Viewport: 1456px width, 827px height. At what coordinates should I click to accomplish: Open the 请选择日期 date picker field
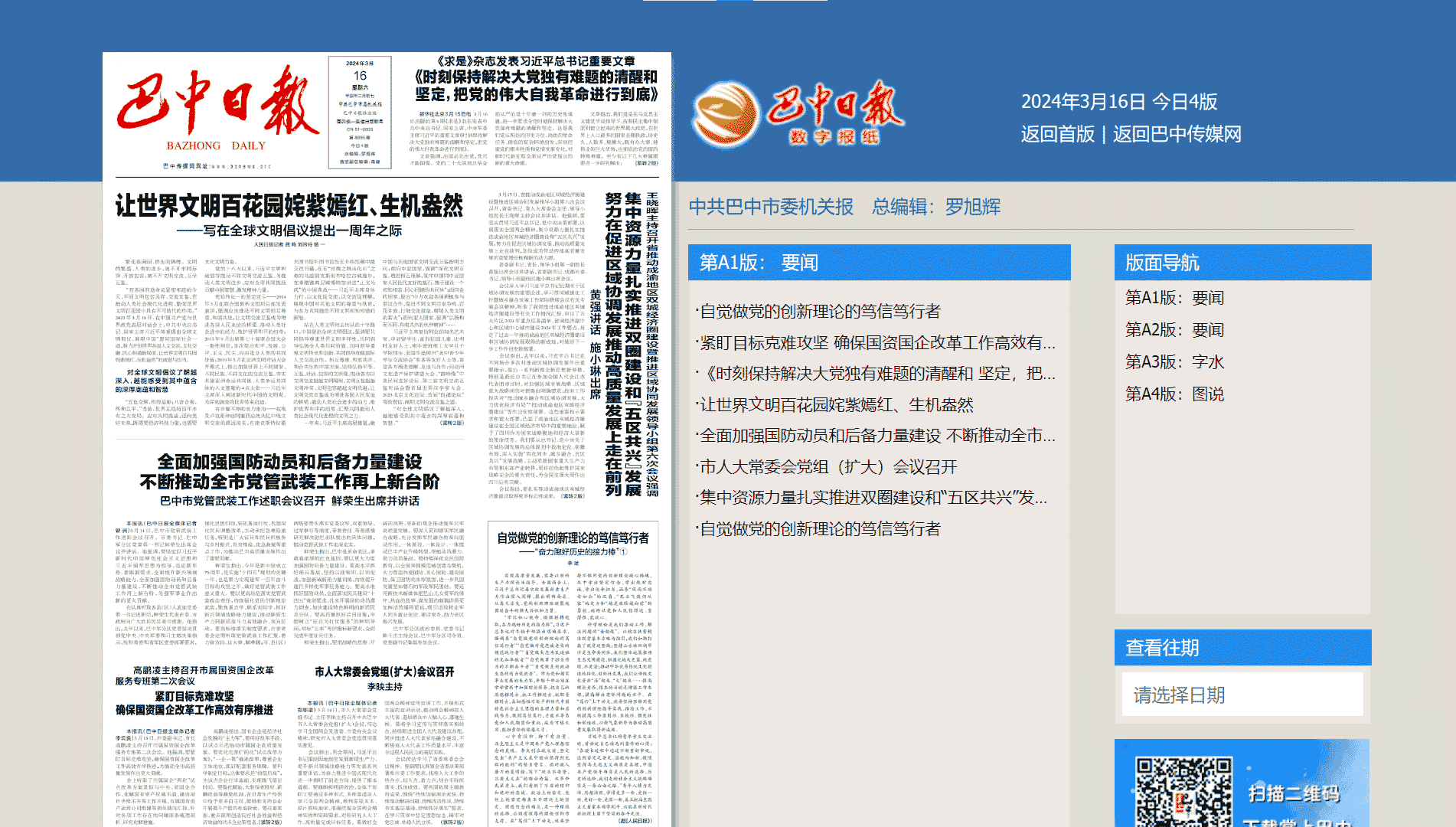point(1242,695)
